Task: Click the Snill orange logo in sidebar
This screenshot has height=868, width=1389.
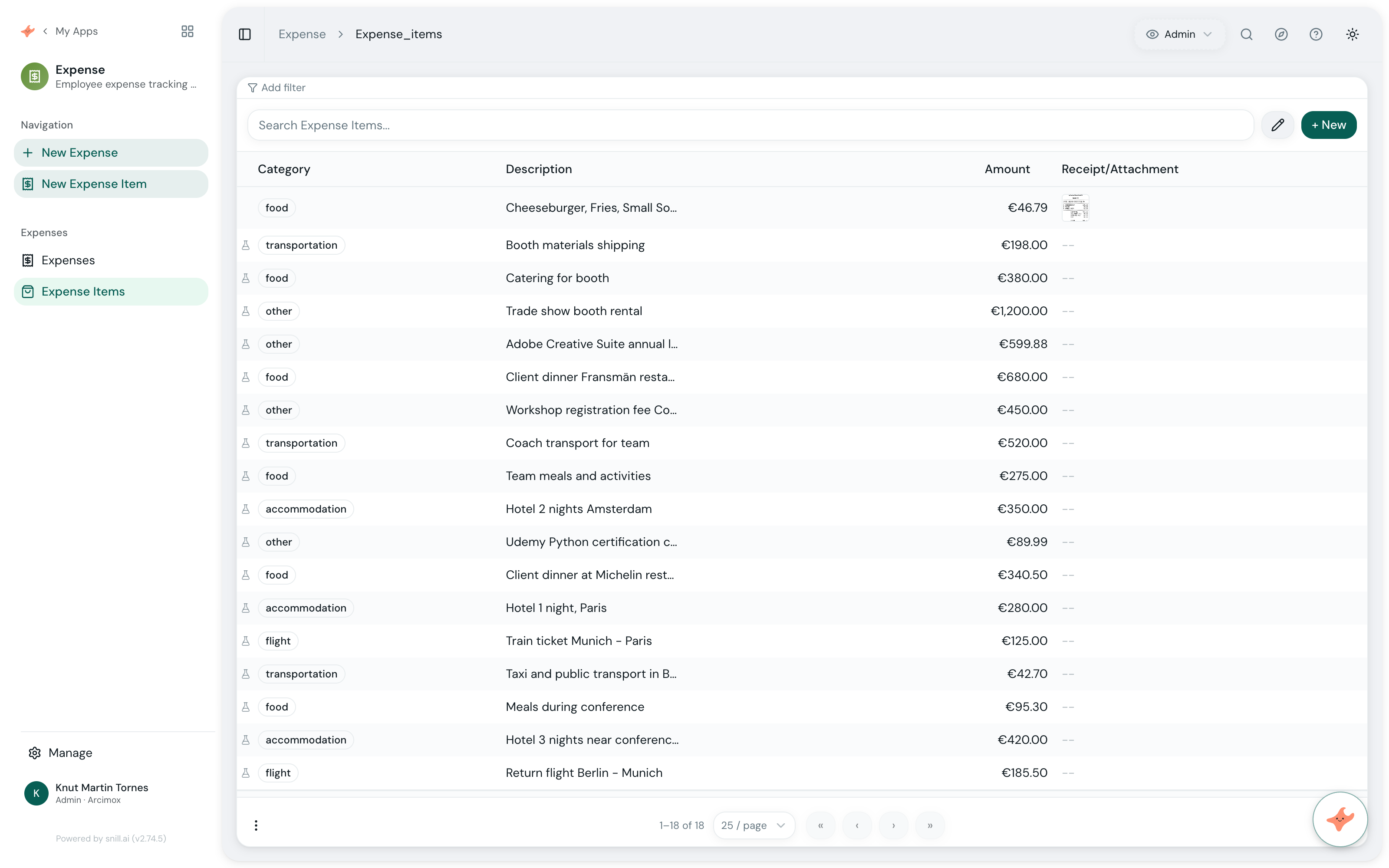Action: pyautogui.click(x=27, y=31)
